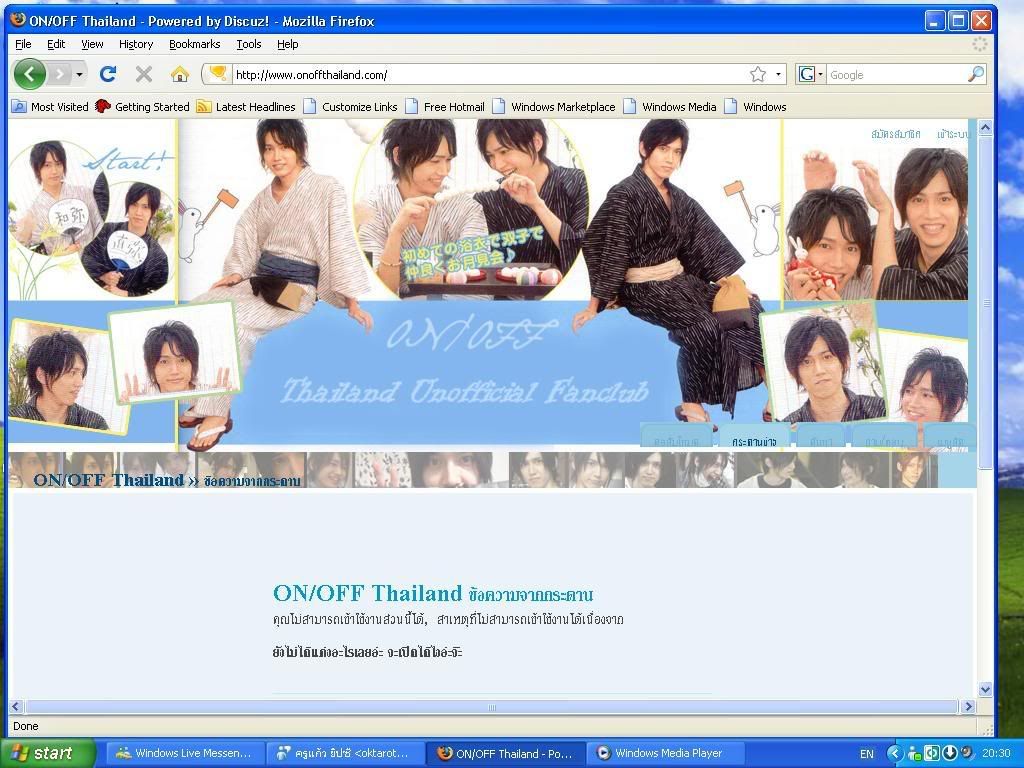Click the webcam tray icon
Image resolution: width=1024 pixels, height=768 pixels.
[966, 752]
